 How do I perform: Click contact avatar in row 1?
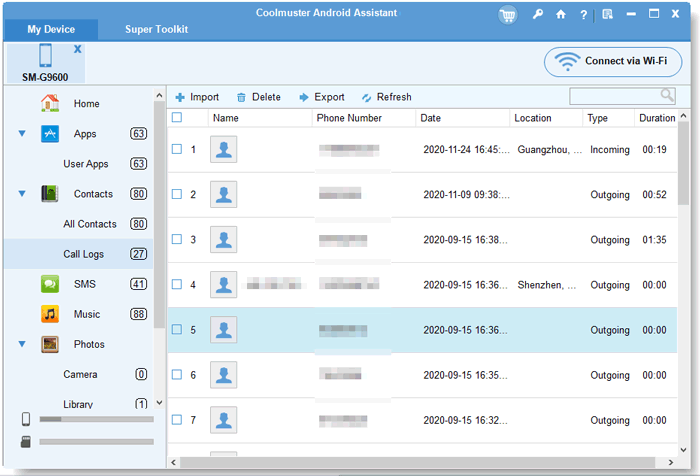tap(224, 149)
